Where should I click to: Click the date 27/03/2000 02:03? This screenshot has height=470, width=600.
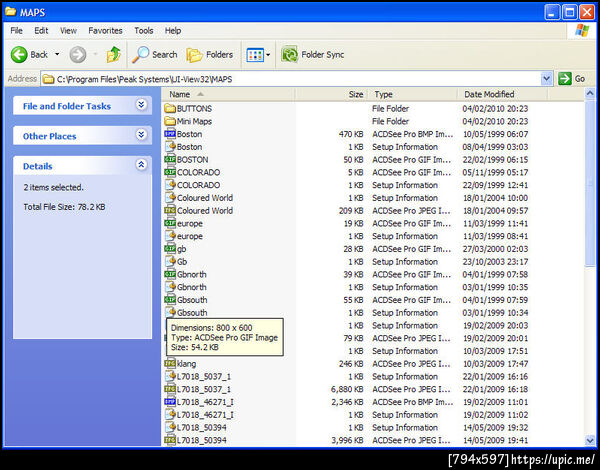[495, 249]
